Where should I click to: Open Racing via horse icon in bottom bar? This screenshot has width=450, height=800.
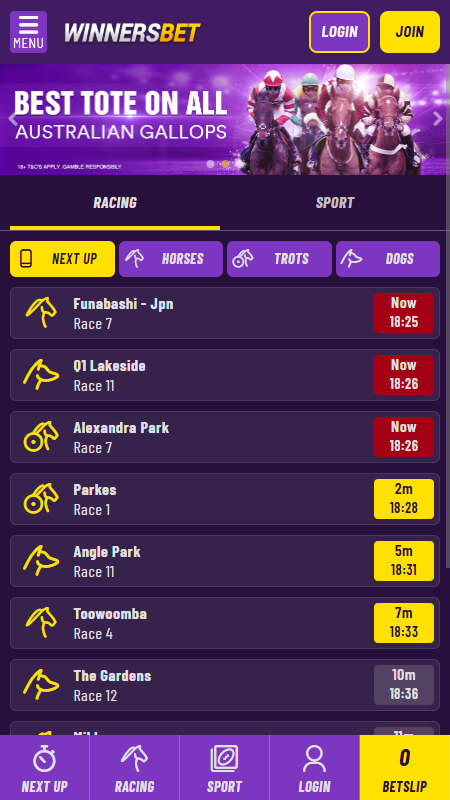click(x=134, y=759)
